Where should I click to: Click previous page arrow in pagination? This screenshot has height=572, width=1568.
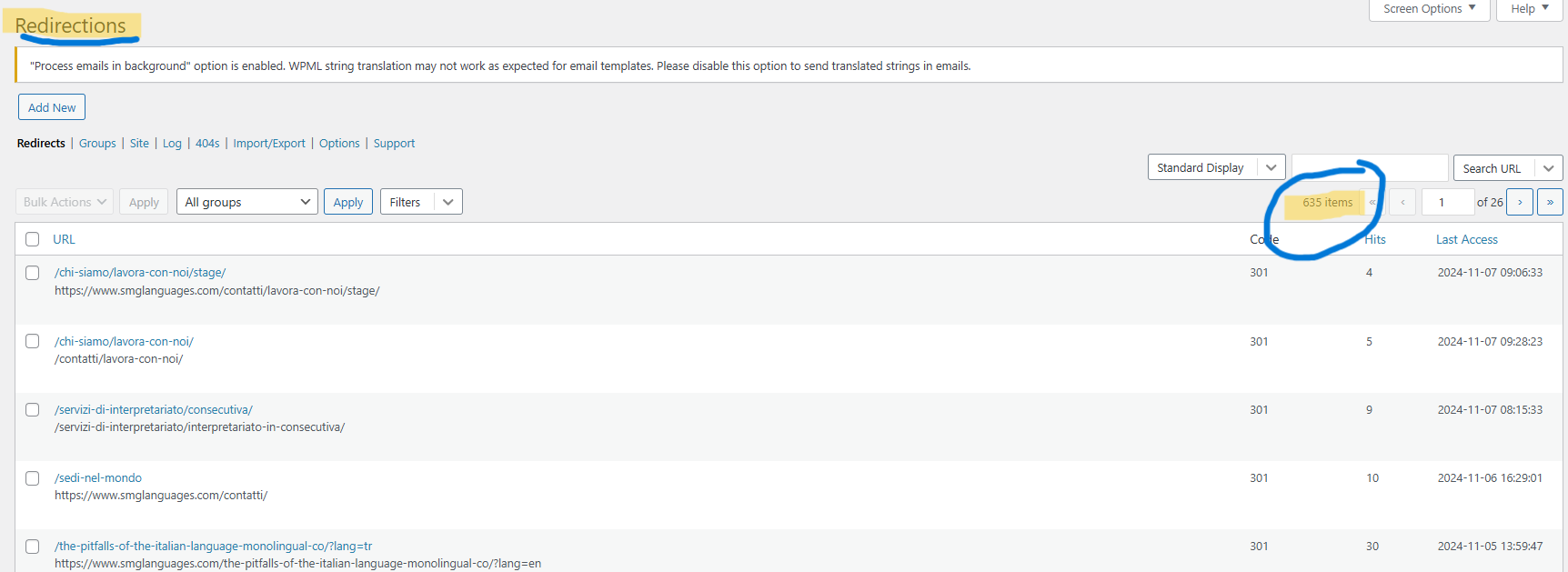pyautogui.click(x=1402, y=202)
